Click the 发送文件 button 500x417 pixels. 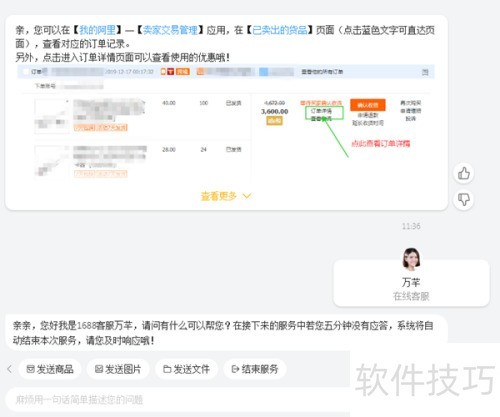tap(186, 369)
